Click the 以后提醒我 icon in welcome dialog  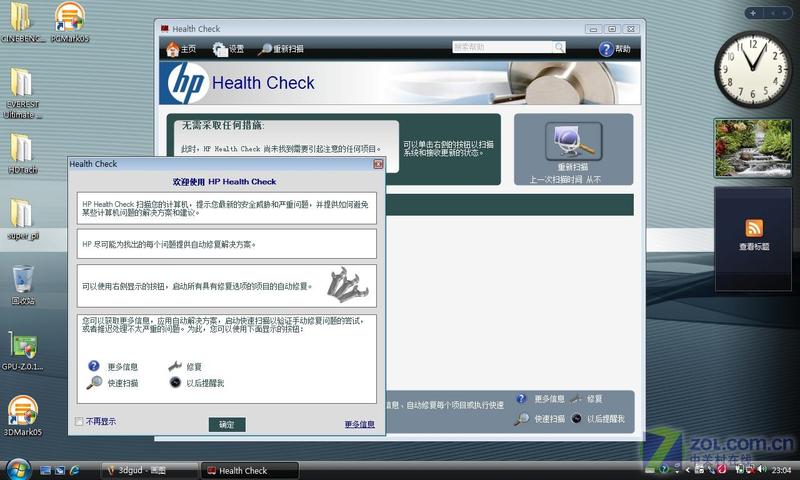[x=175, y=382]
